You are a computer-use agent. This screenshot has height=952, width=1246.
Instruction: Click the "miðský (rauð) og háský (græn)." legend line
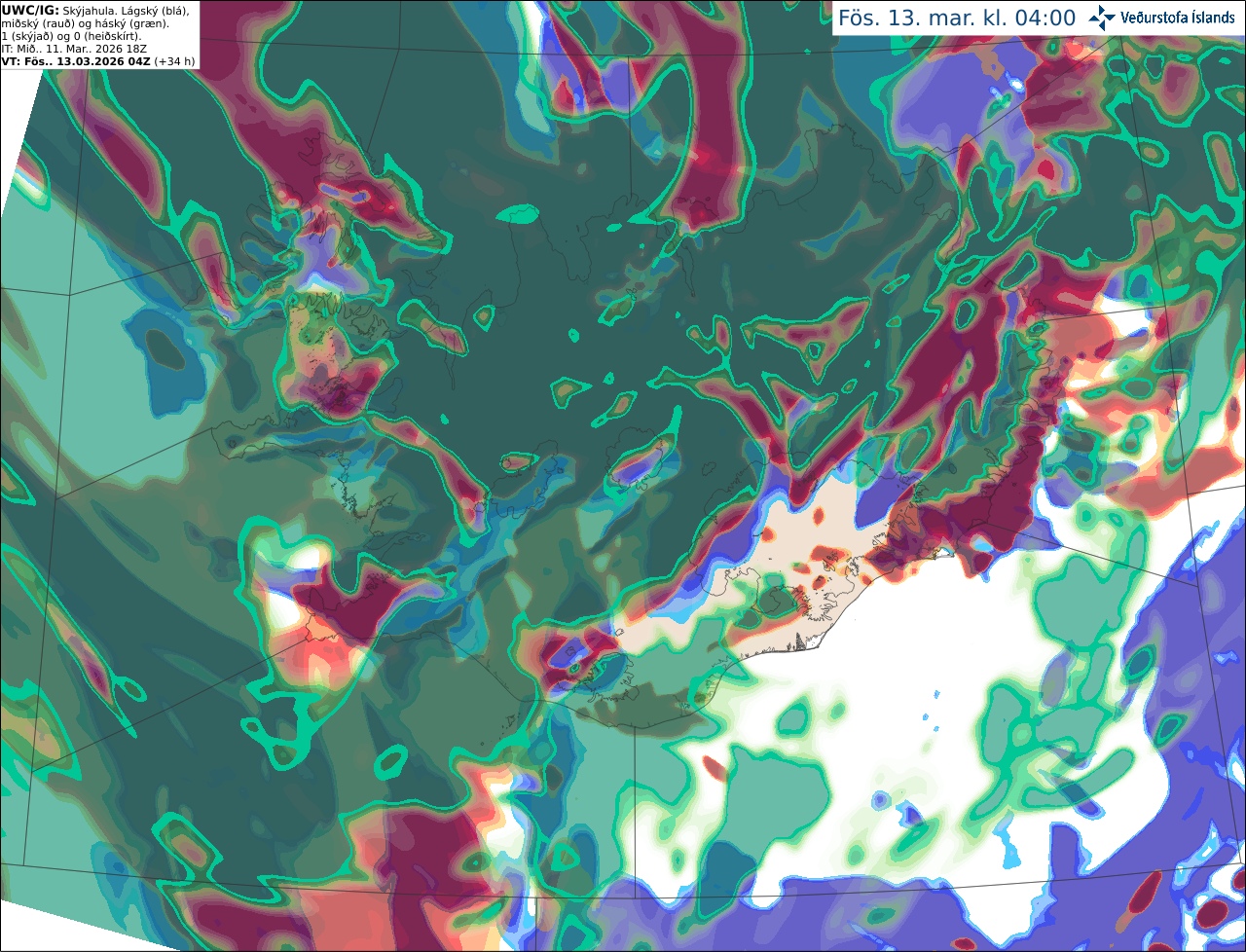(x=85, y=23)
